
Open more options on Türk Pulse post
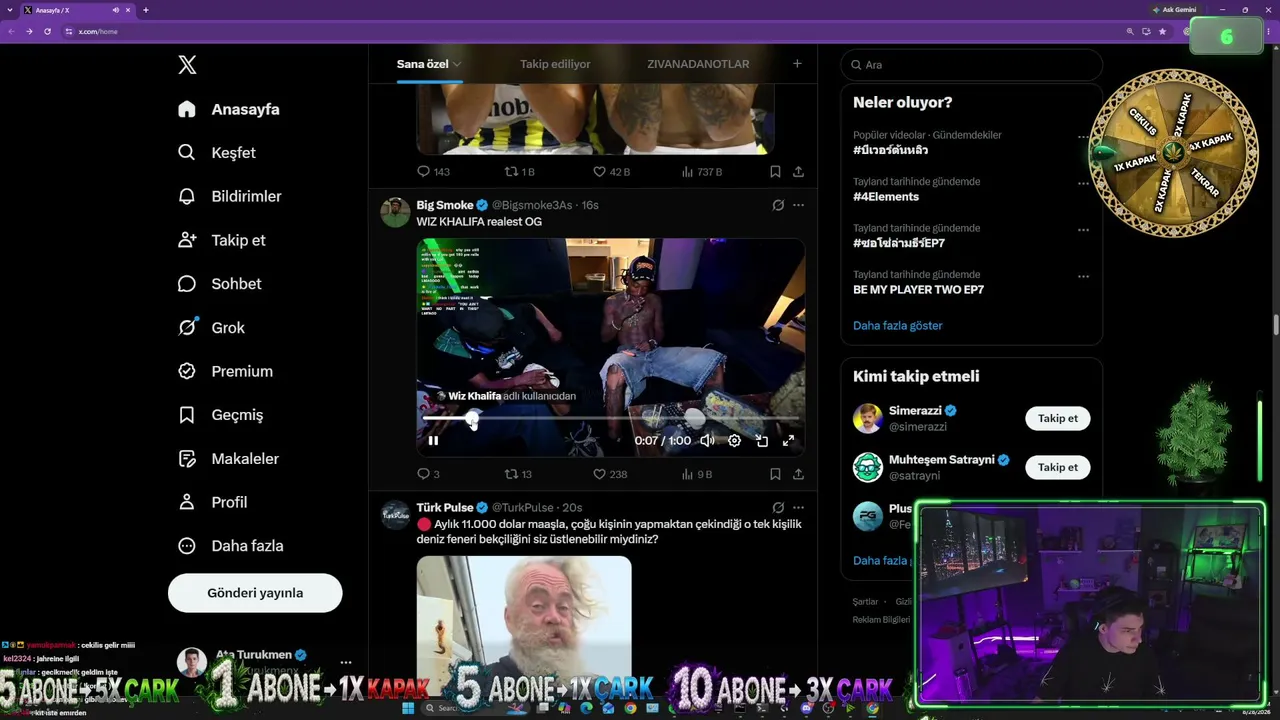pyautogui.click(x=798, y=507)
